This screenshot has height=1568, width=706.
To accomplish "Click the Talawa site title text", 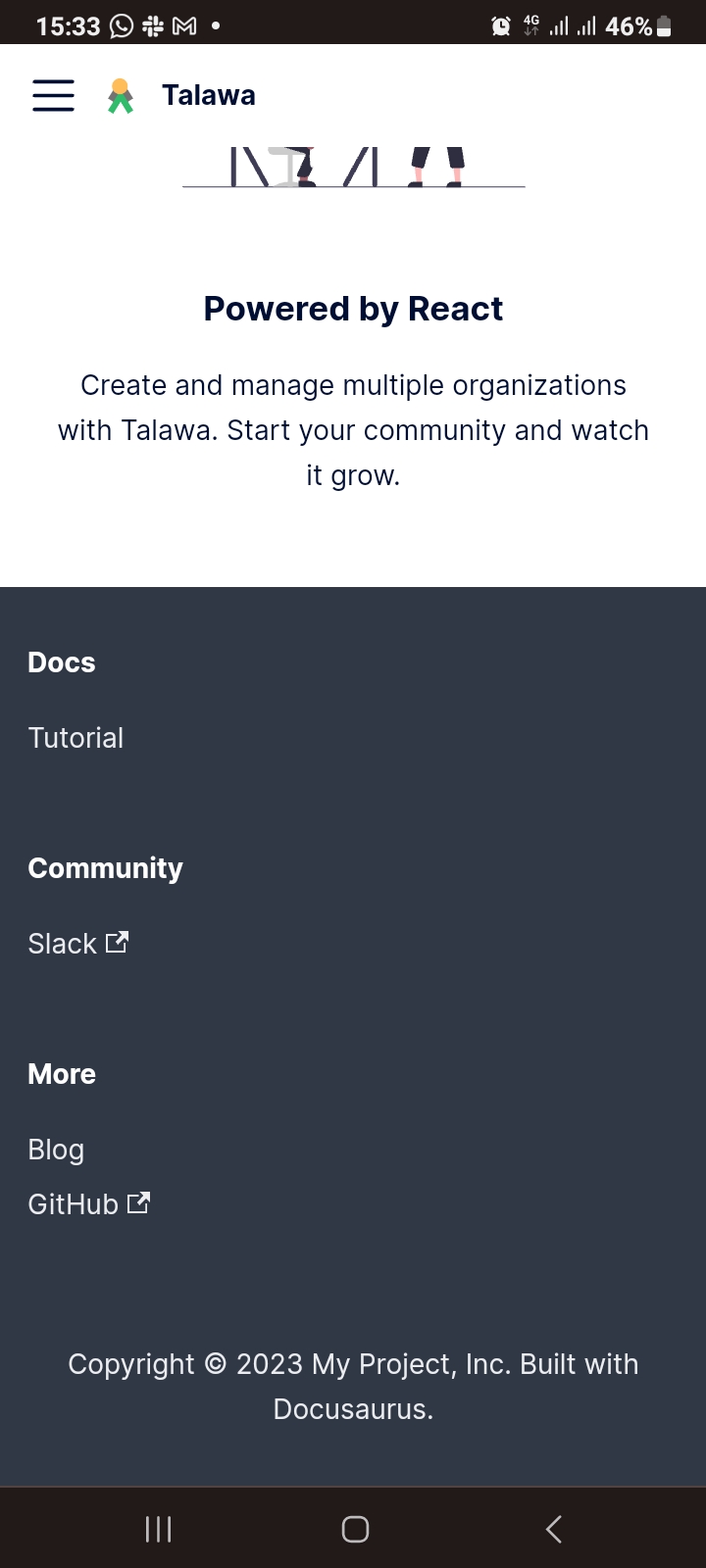I will [x=209, y=94].
